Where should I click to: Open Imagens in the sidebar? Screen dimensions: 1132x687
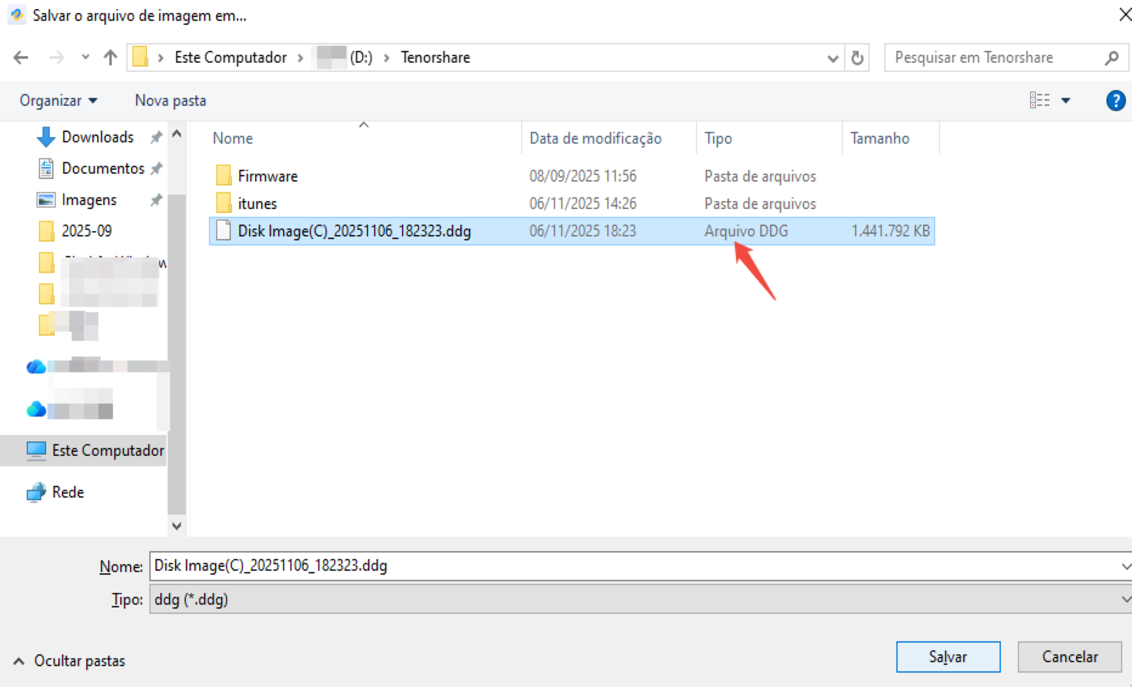(89, 200)
